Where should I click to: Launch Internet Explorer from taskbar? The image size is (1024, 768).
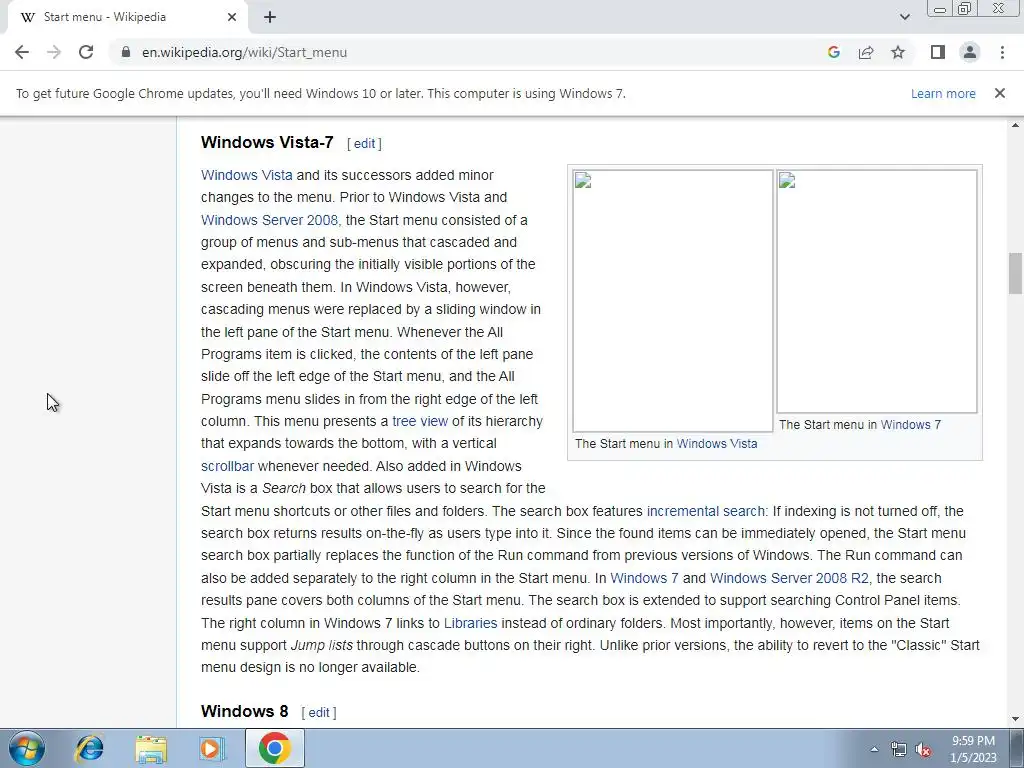(x=89, y=748)
